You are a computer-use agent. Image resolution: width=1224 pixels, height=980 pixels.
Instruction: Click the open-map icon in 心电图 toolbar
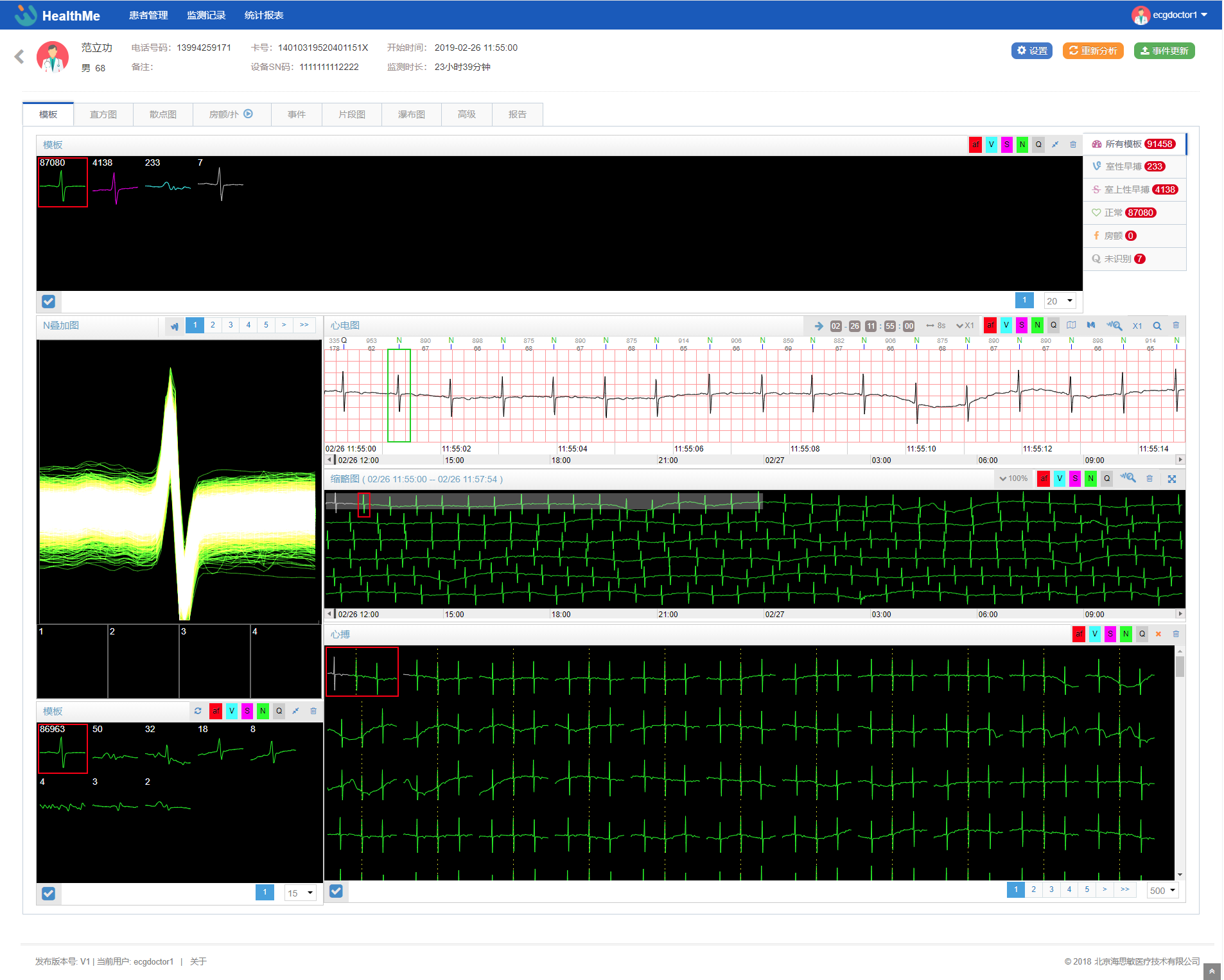click(1071, 326)
